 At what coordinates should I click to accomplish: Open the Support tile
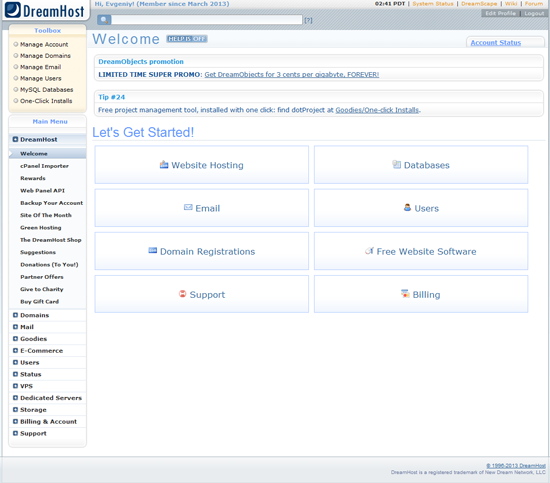coord(201,294)
